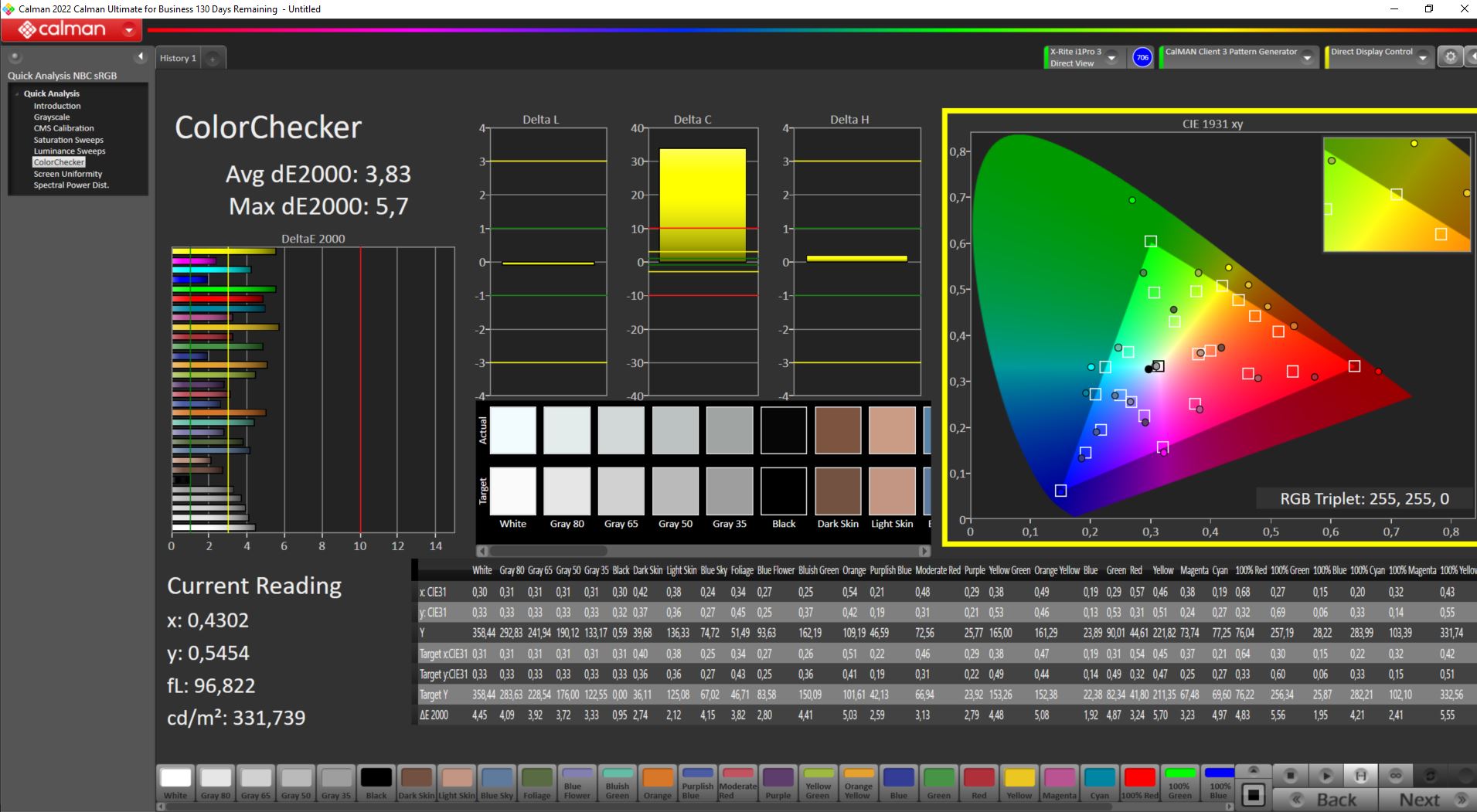Viewport: 1477px width, 812px height.
Task: Switch to the History 1 tab
Action: coord(178,58)
